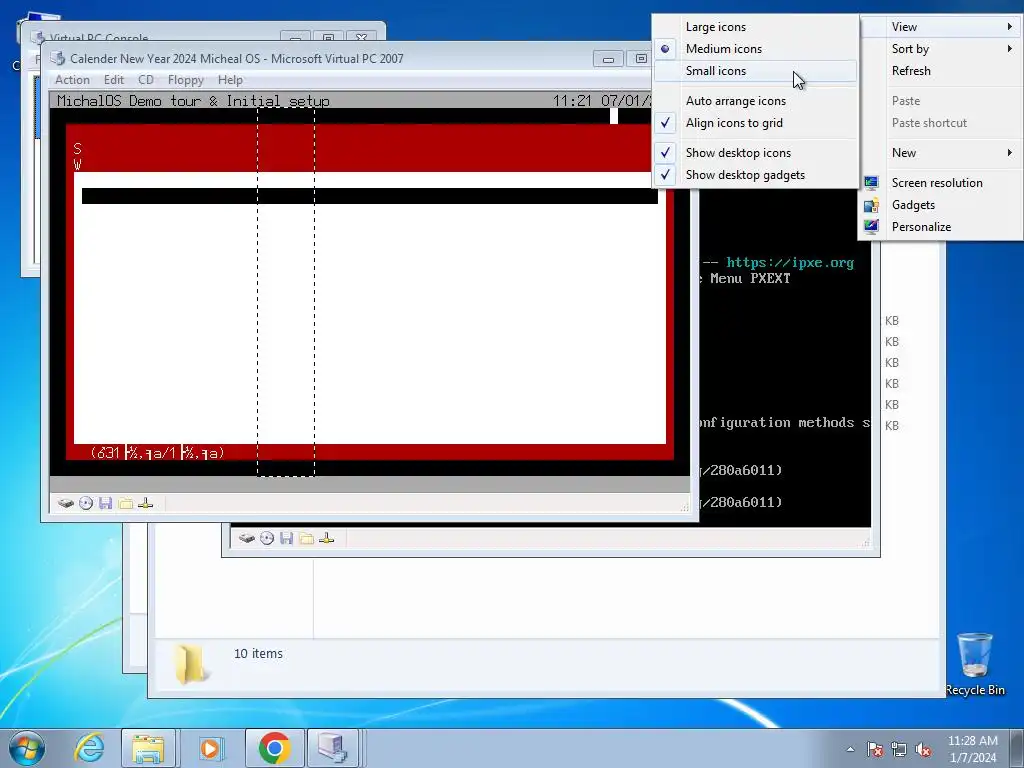Click floppy disk icon in Calender VM status bar
This screenshot has width=1024, height=768.
pyautogui.click(x=106, y=504)
